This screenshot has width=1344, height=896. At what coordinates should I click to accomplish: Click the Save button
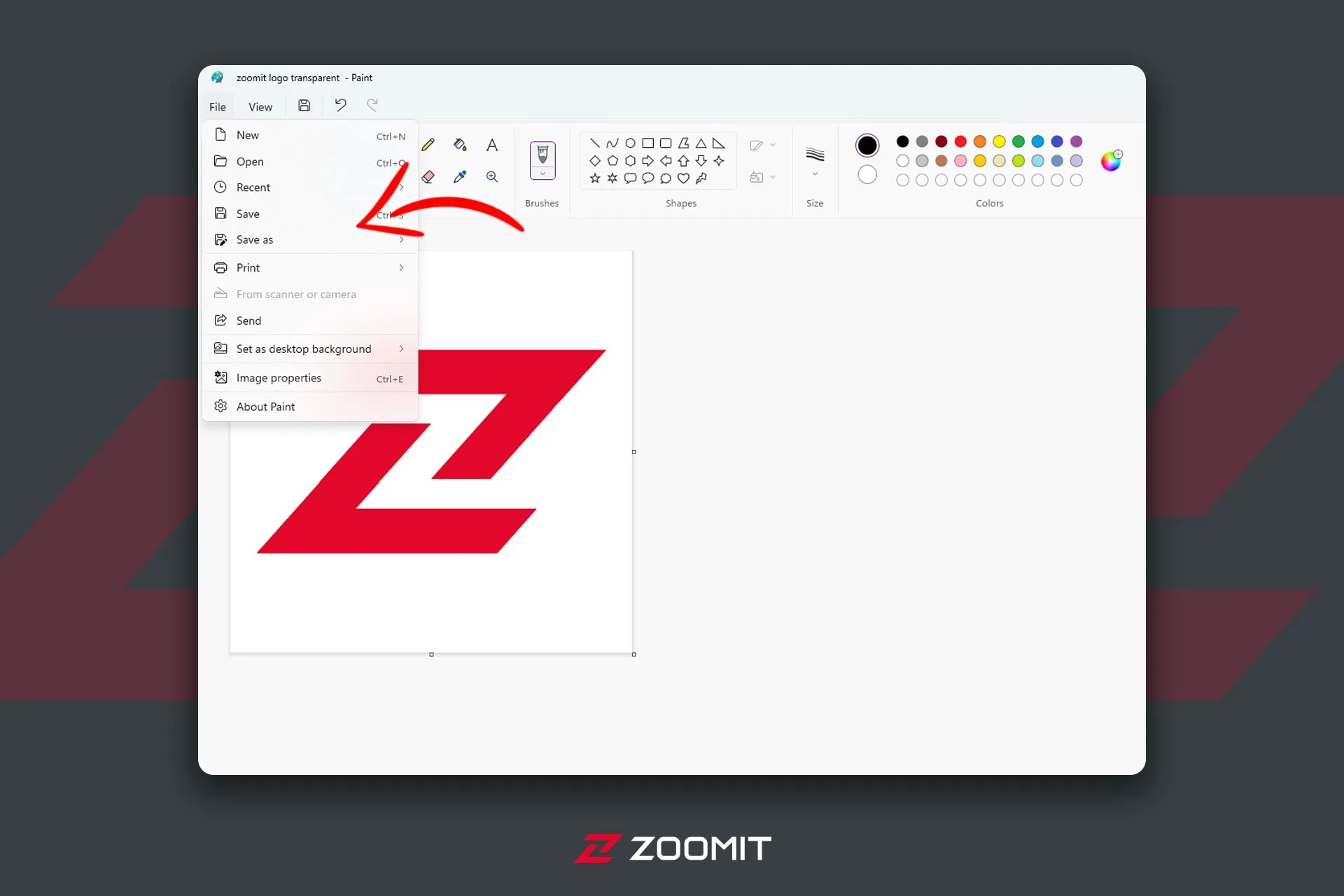point(247,213)
